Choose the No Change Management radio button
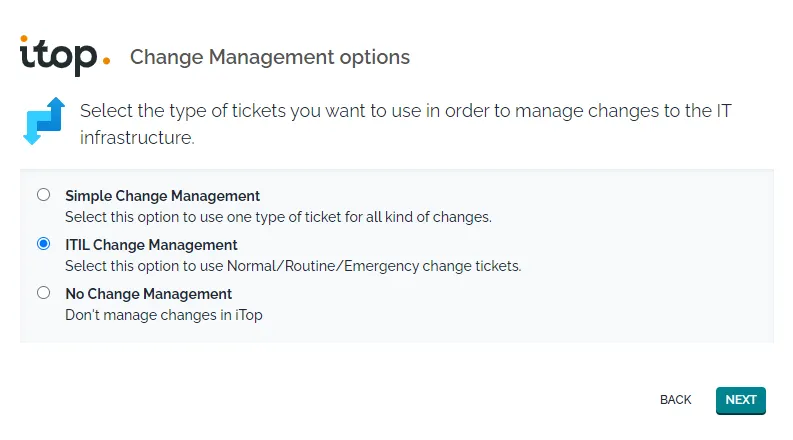Screen dimensions: 793x440 (43, 293)
